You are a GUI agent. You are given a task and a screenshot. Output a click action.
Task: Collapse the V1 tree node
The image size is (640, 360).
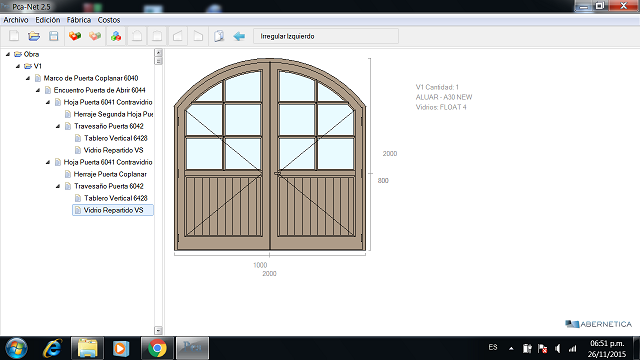point(18,66)
